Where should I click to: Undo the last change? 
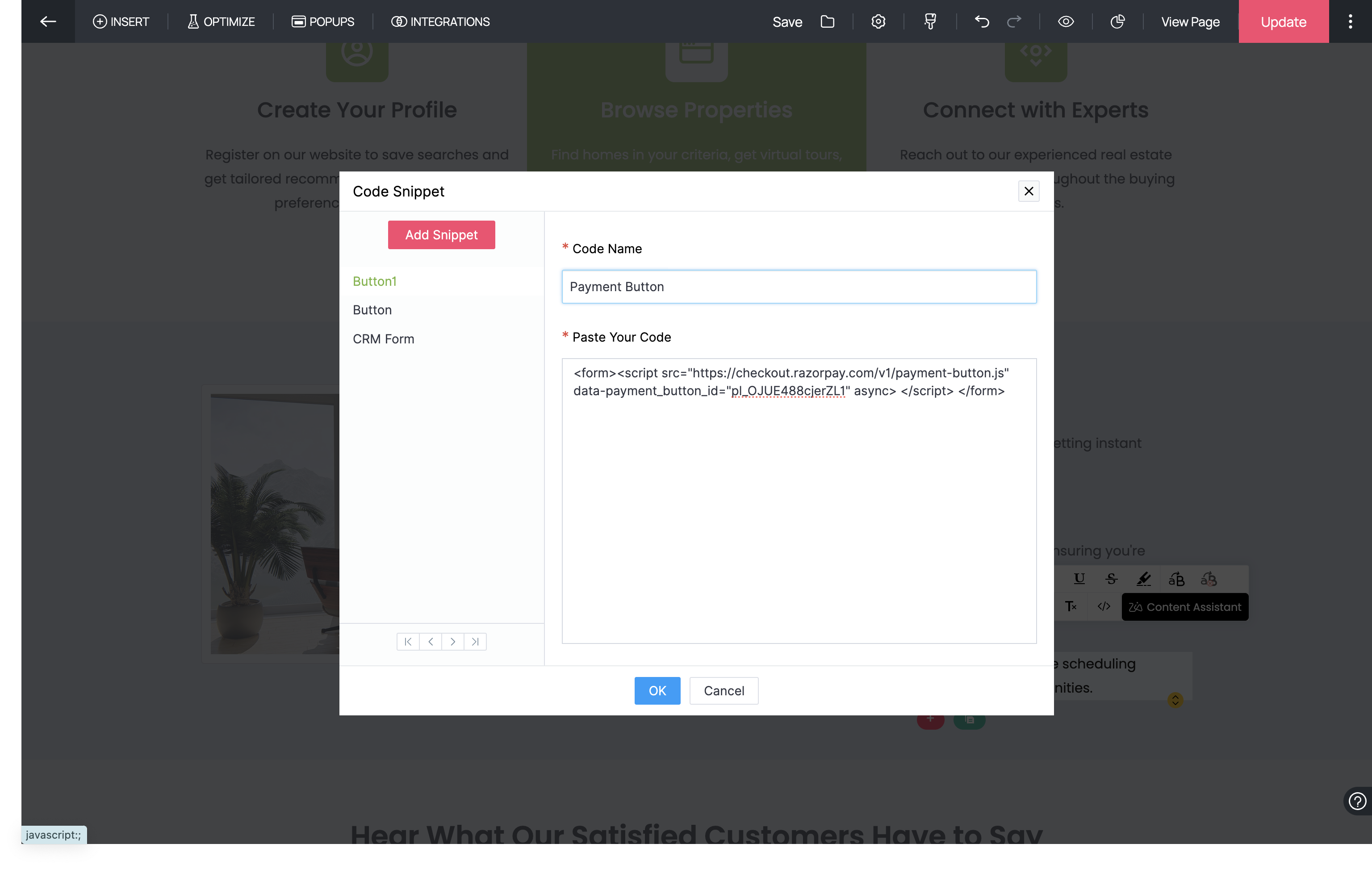pyautogui.click(x=982, y=21)
